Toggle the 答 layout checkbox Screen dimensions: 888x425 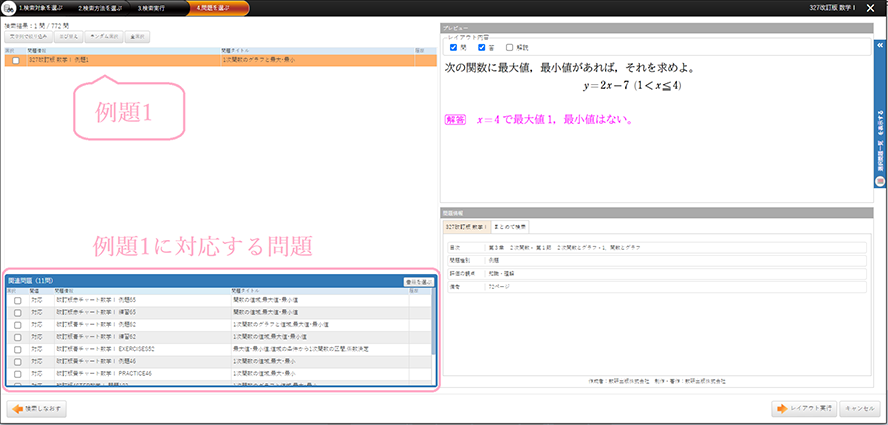[x=482, y=47]
